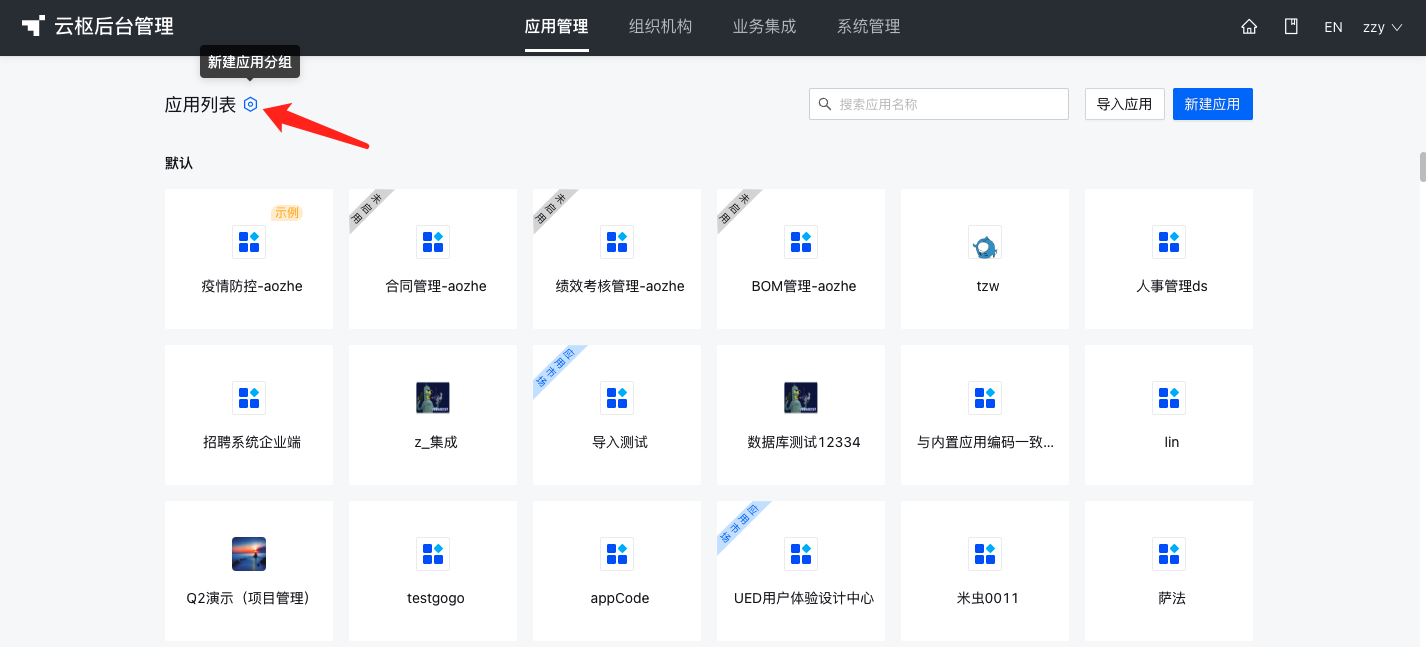Open the documentation book icon
Screen dimensions: 1426x647
point(1291,27)
